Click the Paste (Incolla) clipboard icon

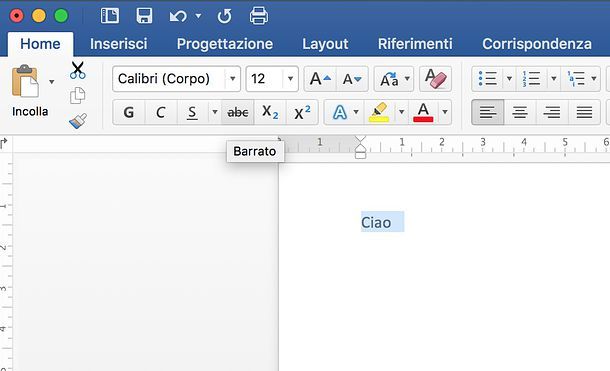(25, 81)
